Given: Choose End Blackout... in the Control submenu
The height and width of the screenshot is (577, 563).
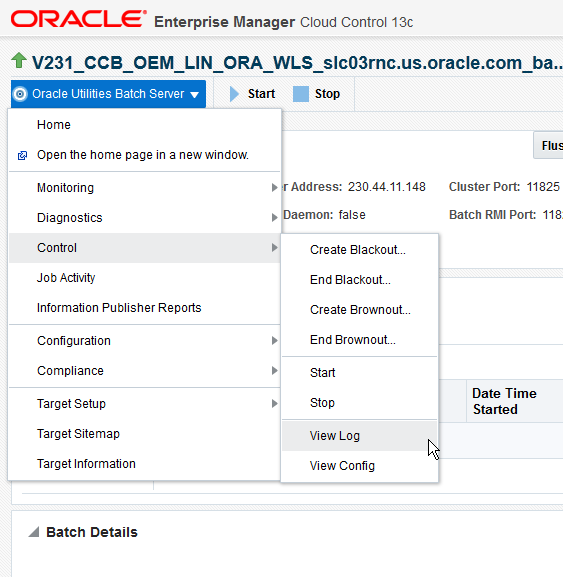Looking at the screenshot, I should click(360, 280).
